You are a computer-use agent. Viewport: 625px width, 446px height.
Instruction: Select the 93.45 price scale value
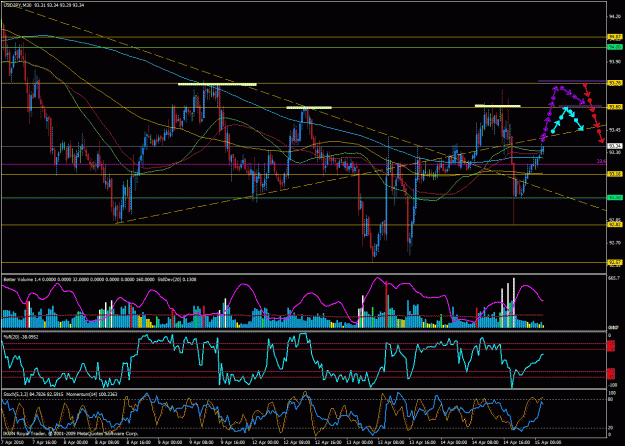614,130
